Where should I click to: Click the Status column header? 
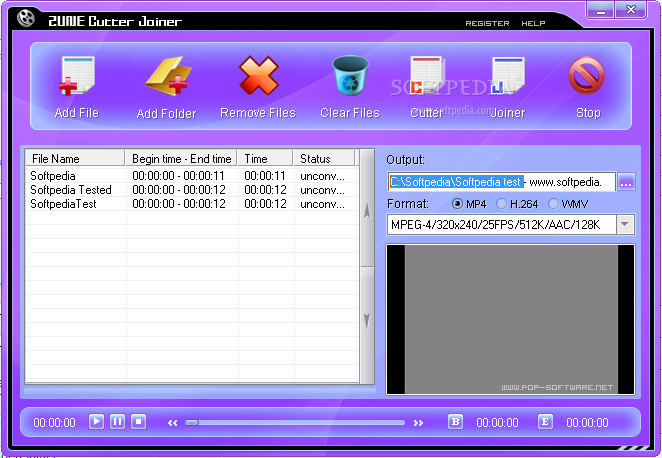click(x=324, y=159)
